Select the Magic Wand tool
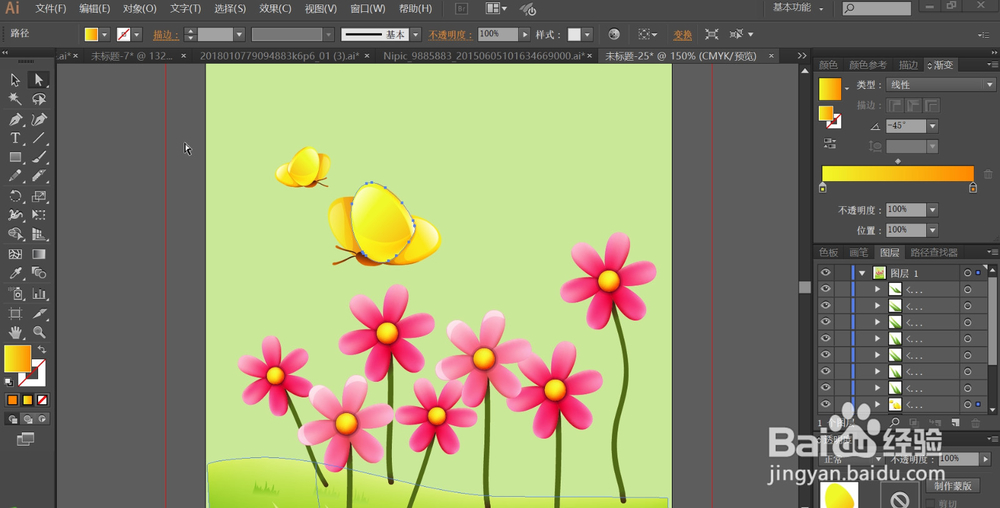 (x=16, y=99)
